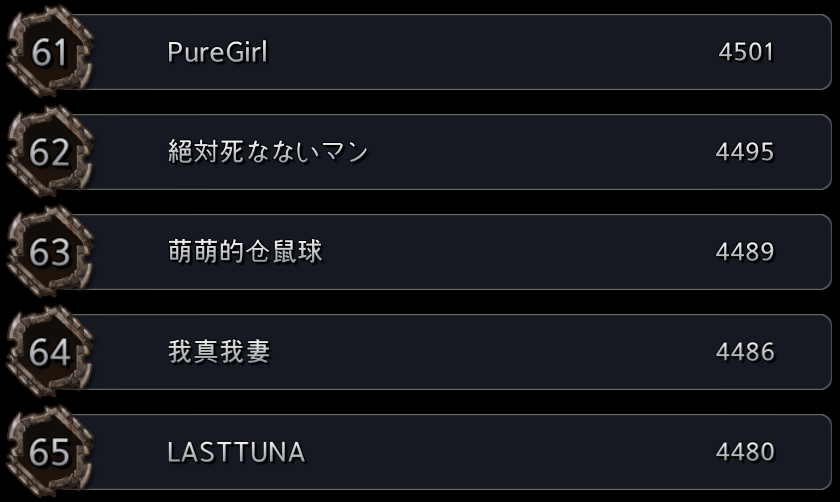Click the score 4501
The image size is (840, 502).
point(746,52)
